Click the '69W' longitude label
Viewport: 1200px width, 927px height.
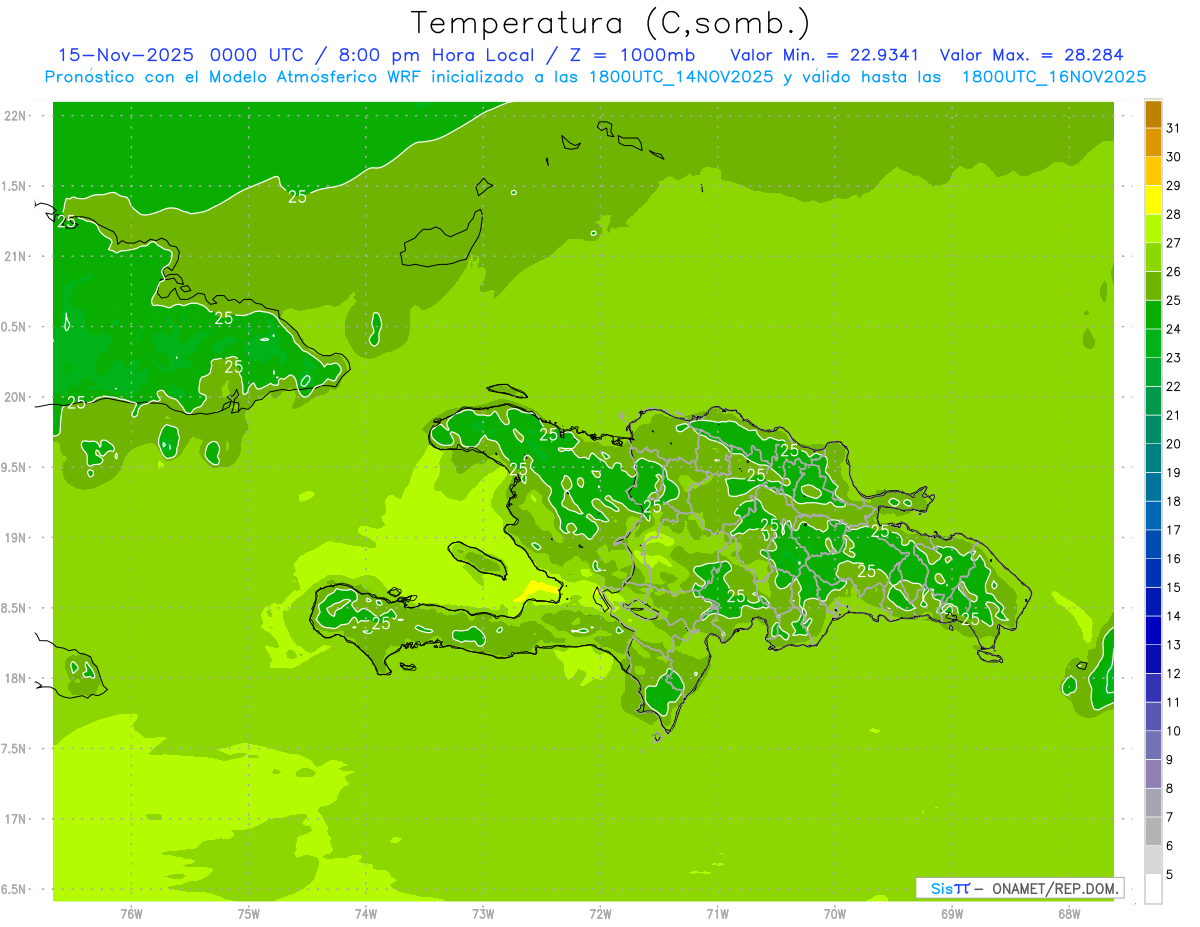point(952,914)
